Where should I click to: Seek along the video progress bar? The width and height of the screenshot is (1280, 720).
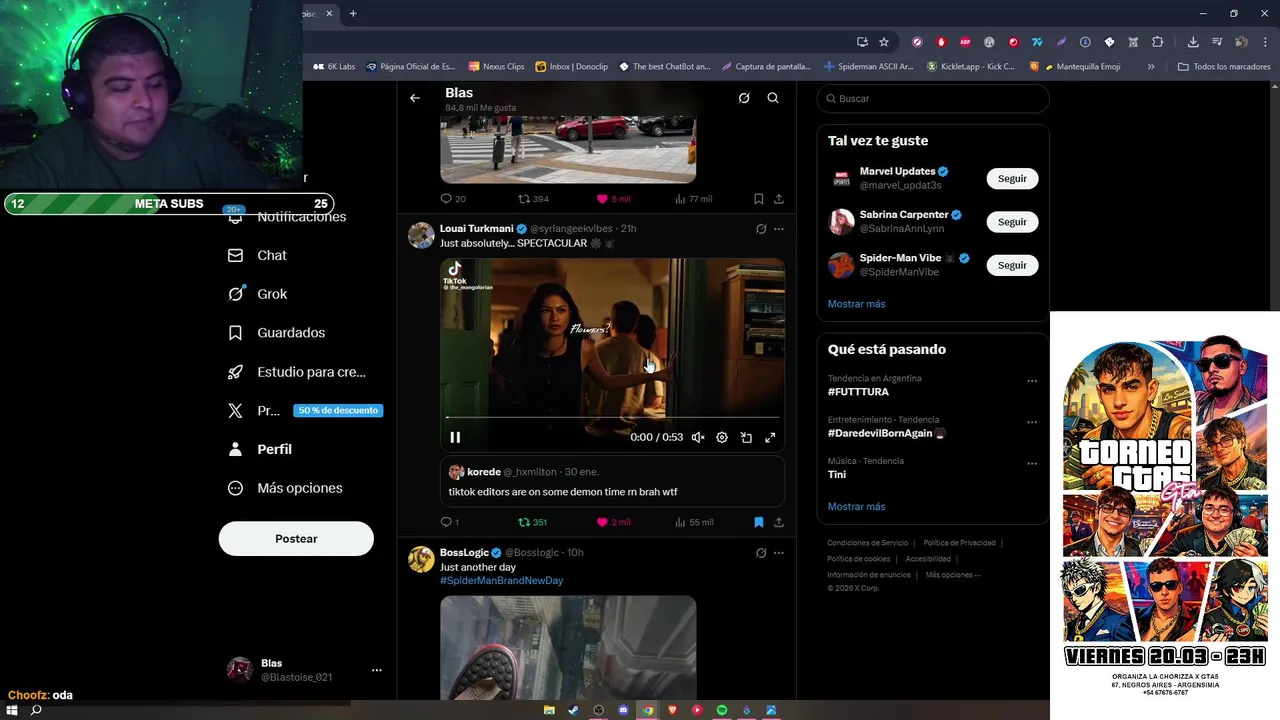click(612, 417)
